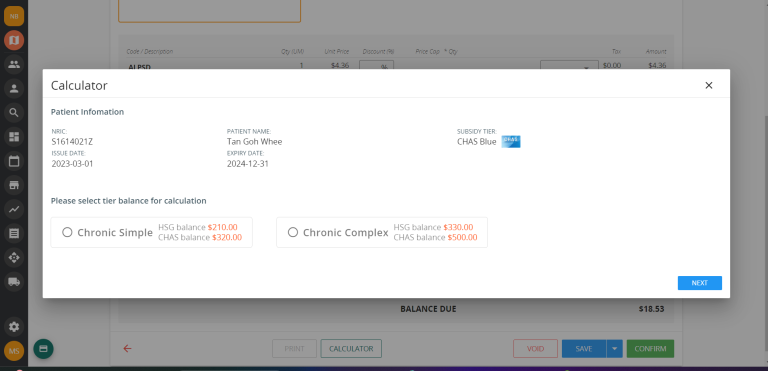Viewport: 768px width, 371px height.
Task: Select the Chronic Complex radio option
Action: (x=293, y=232)
